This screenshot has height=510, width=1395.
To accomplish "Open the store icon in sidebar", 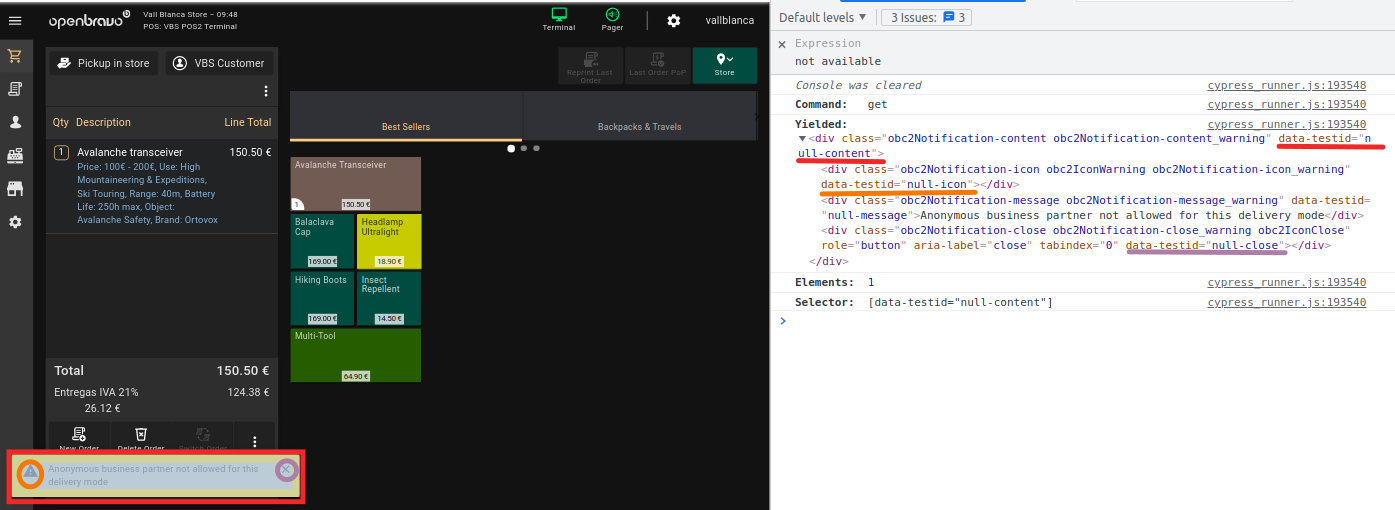I will point(15,188).
